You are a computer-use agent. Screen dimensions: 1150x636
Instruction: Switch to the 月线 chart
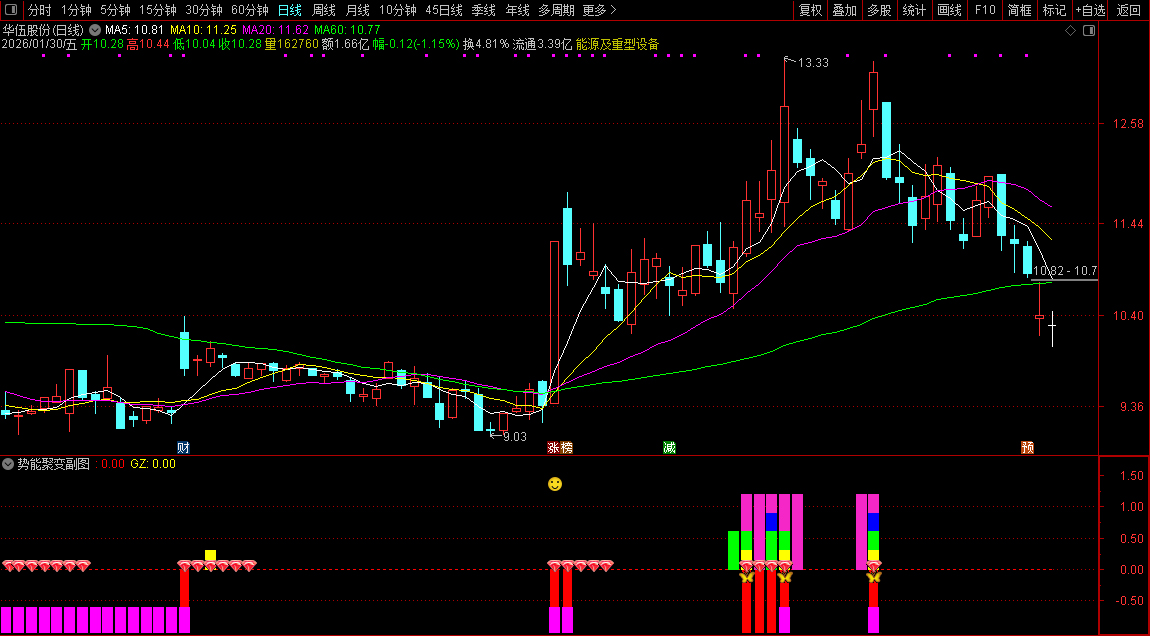pyautogui.click(x=357, y=10)
